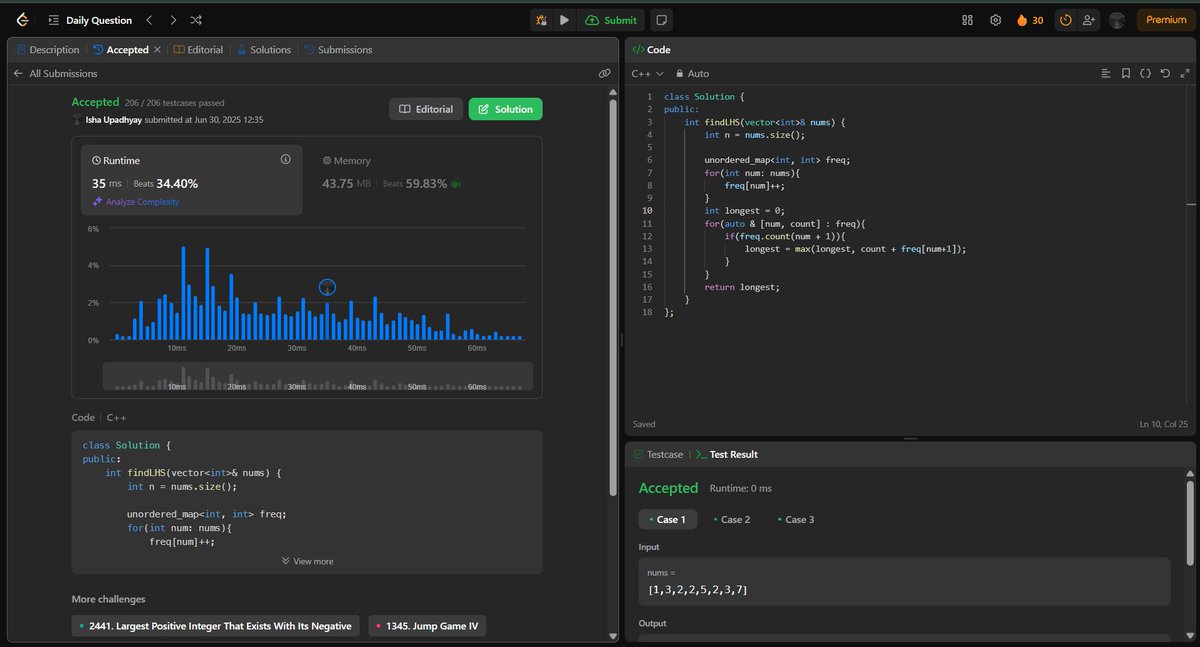Switch to the Description tab
Viewport: 1200px width, 647px height.
[47, 49]
